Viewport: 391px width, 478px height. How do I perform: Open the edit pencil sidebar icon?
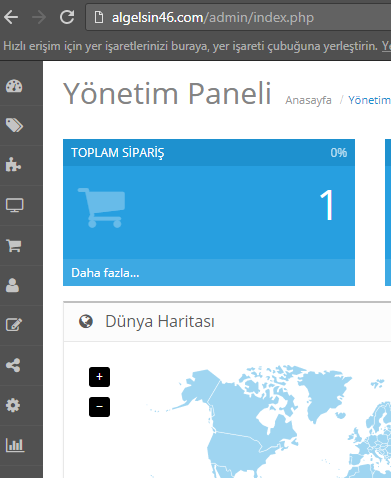14,325
